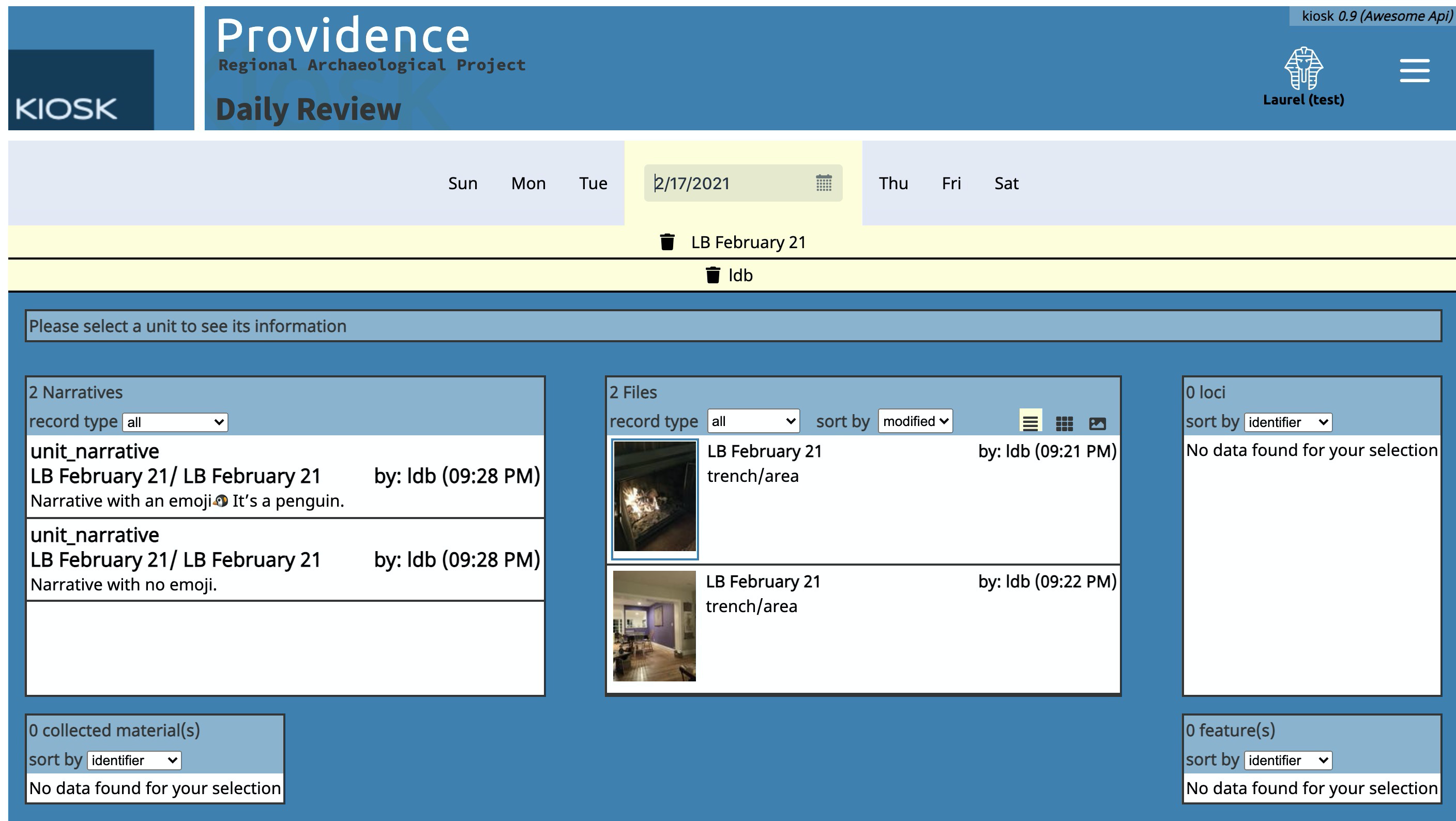Image resolution: width=1456 pixels, height=821 pixels.
Task: Open the purple room photo thumbnail
Action: pos(654,626)
